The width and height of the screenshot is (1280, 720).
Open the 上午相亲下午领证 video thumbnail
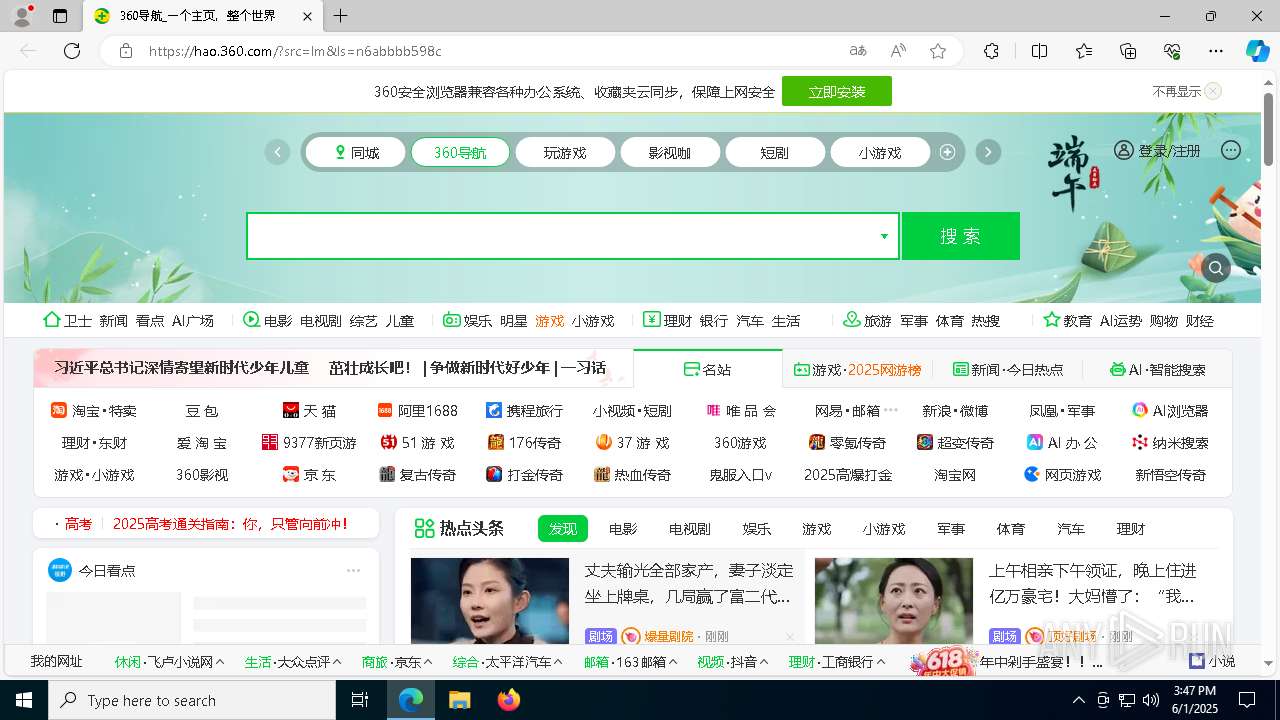coord(894,601)
